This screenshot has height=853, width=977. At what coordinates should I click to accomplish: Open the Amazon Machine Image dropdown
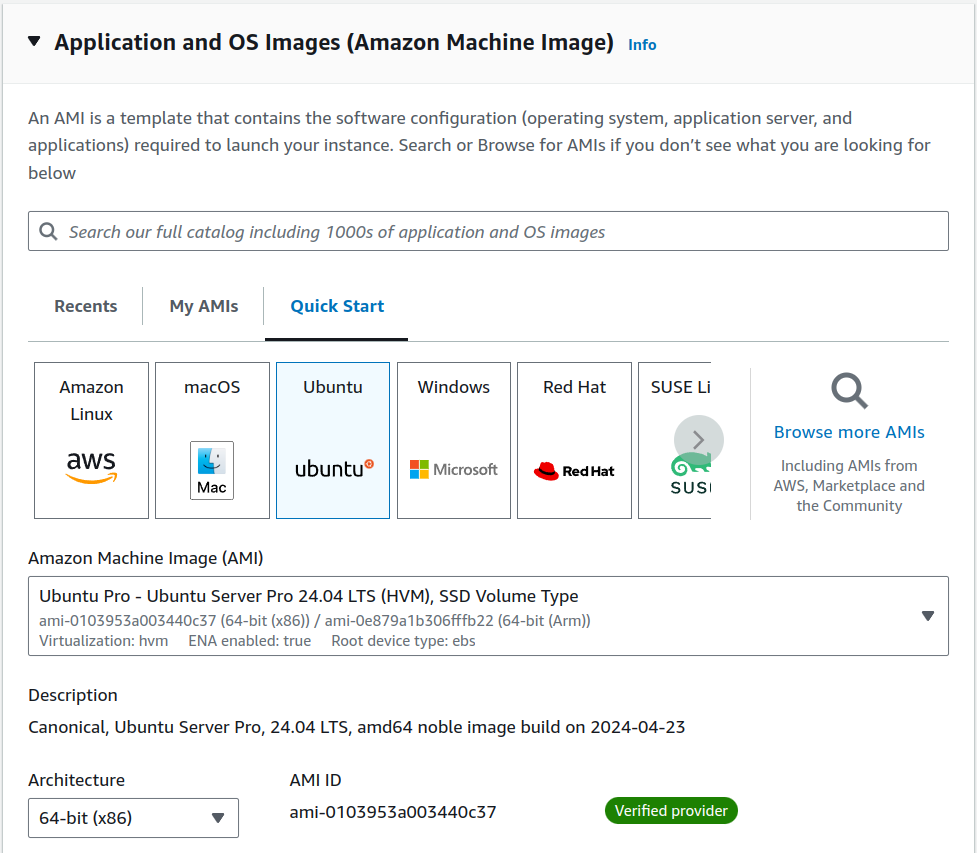point(488,616)
